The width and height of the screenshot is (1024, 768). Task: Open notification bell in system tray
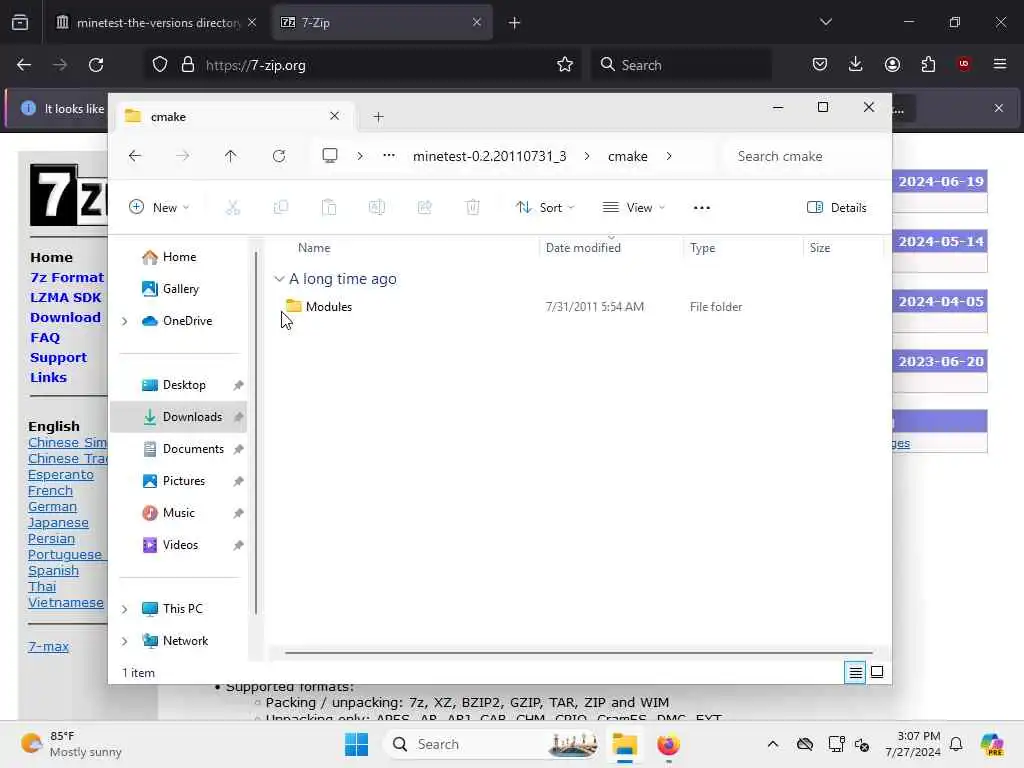coord(956,744)
